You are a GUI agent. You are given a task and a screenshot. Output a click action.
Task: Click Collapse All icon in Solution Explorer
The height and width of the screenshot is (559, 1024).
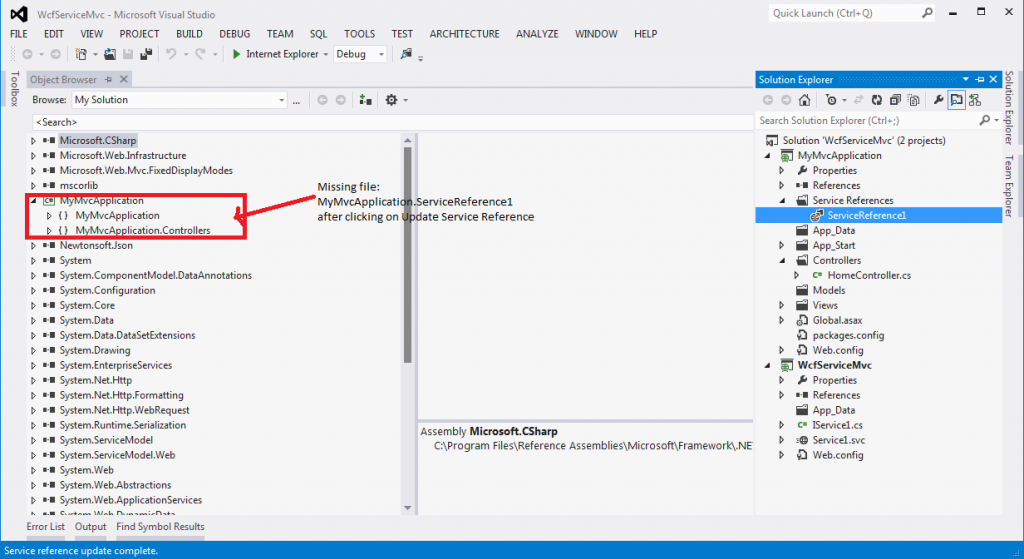pos(895,100)
